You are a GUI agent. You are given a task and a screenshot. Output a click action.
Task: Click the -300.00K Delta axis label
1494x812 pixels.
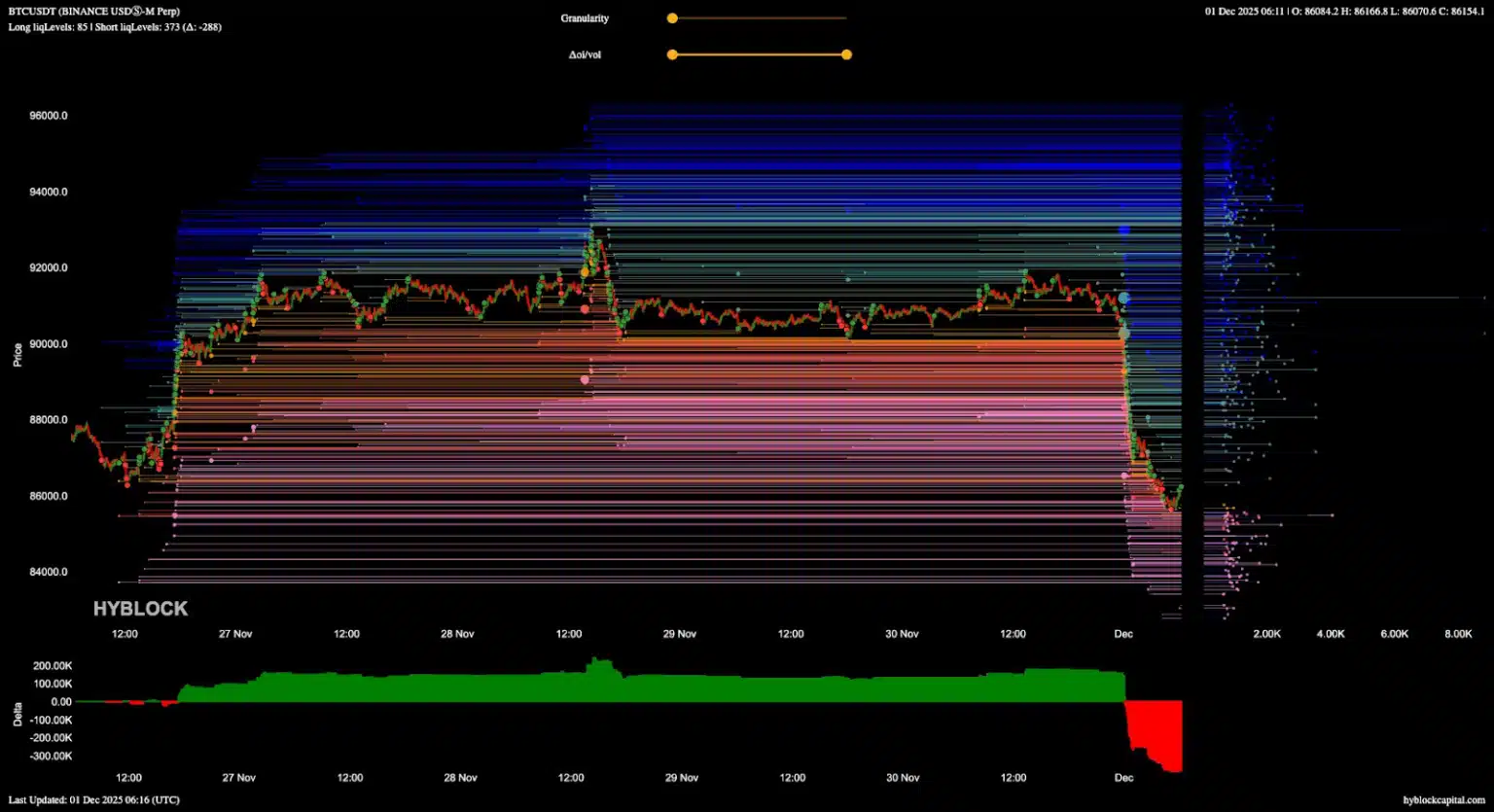point(53,756)
